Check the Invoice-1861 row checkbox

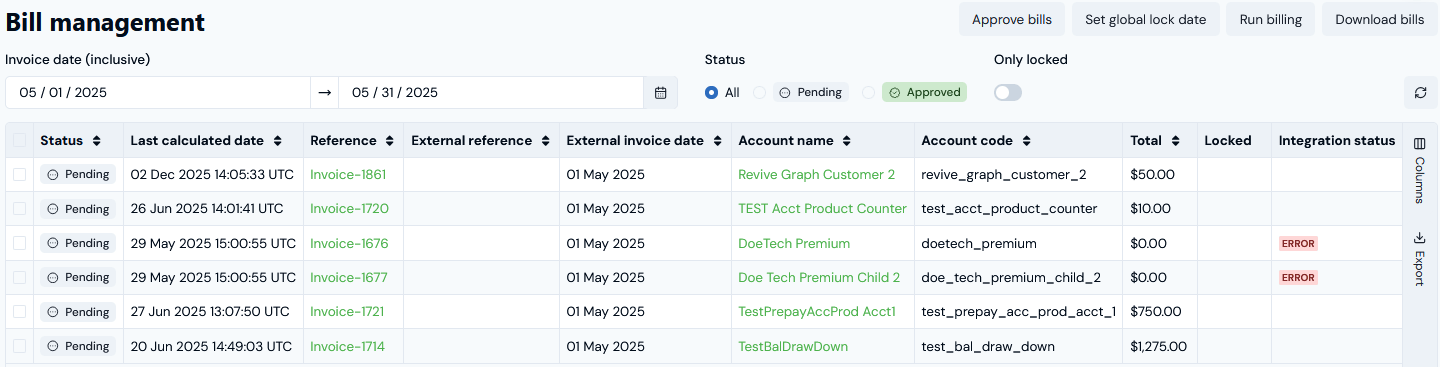pos(20,175)
